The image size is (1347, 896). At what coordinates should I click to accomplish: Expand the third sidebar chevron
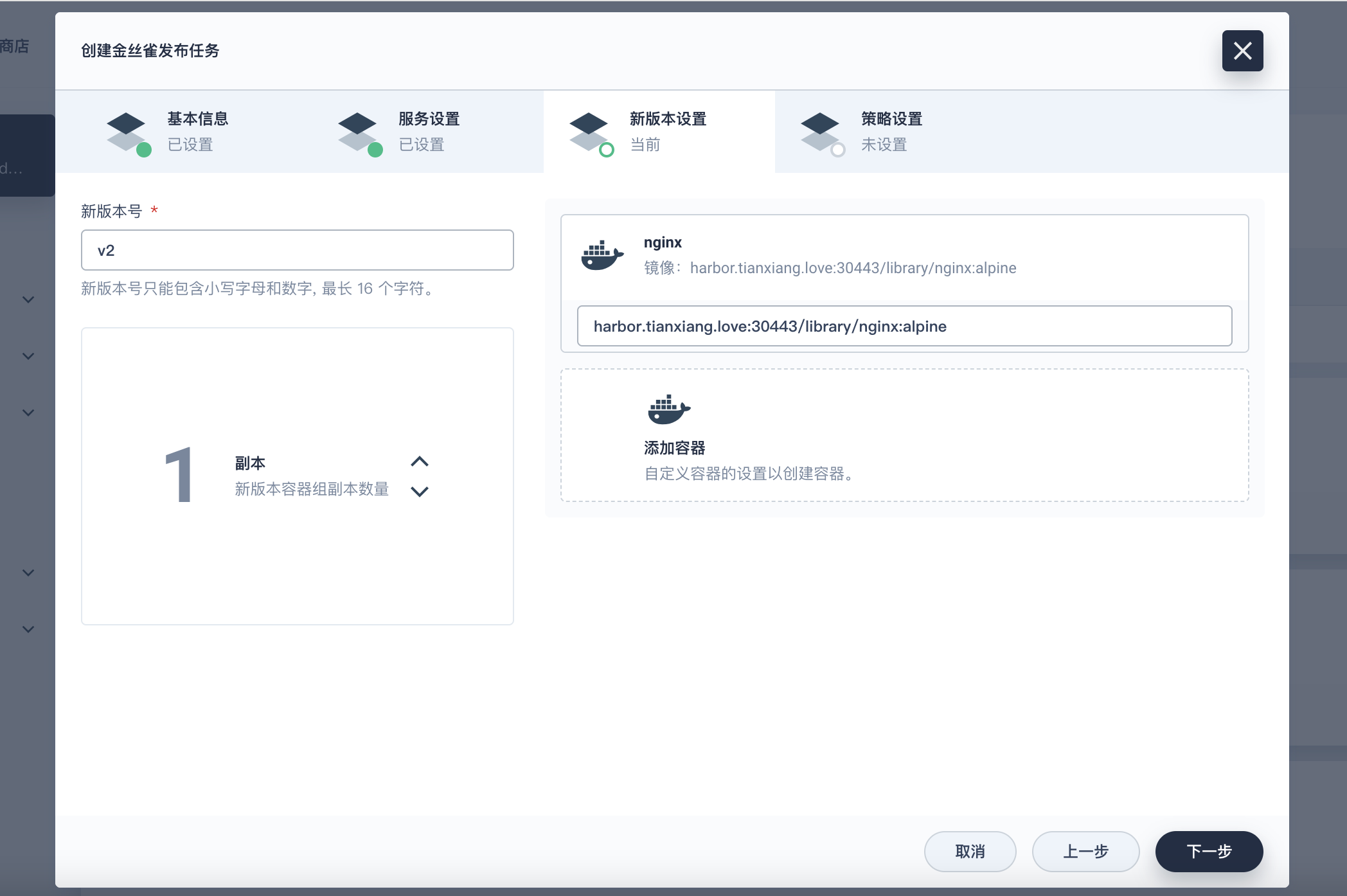click(x=28, y=413)
